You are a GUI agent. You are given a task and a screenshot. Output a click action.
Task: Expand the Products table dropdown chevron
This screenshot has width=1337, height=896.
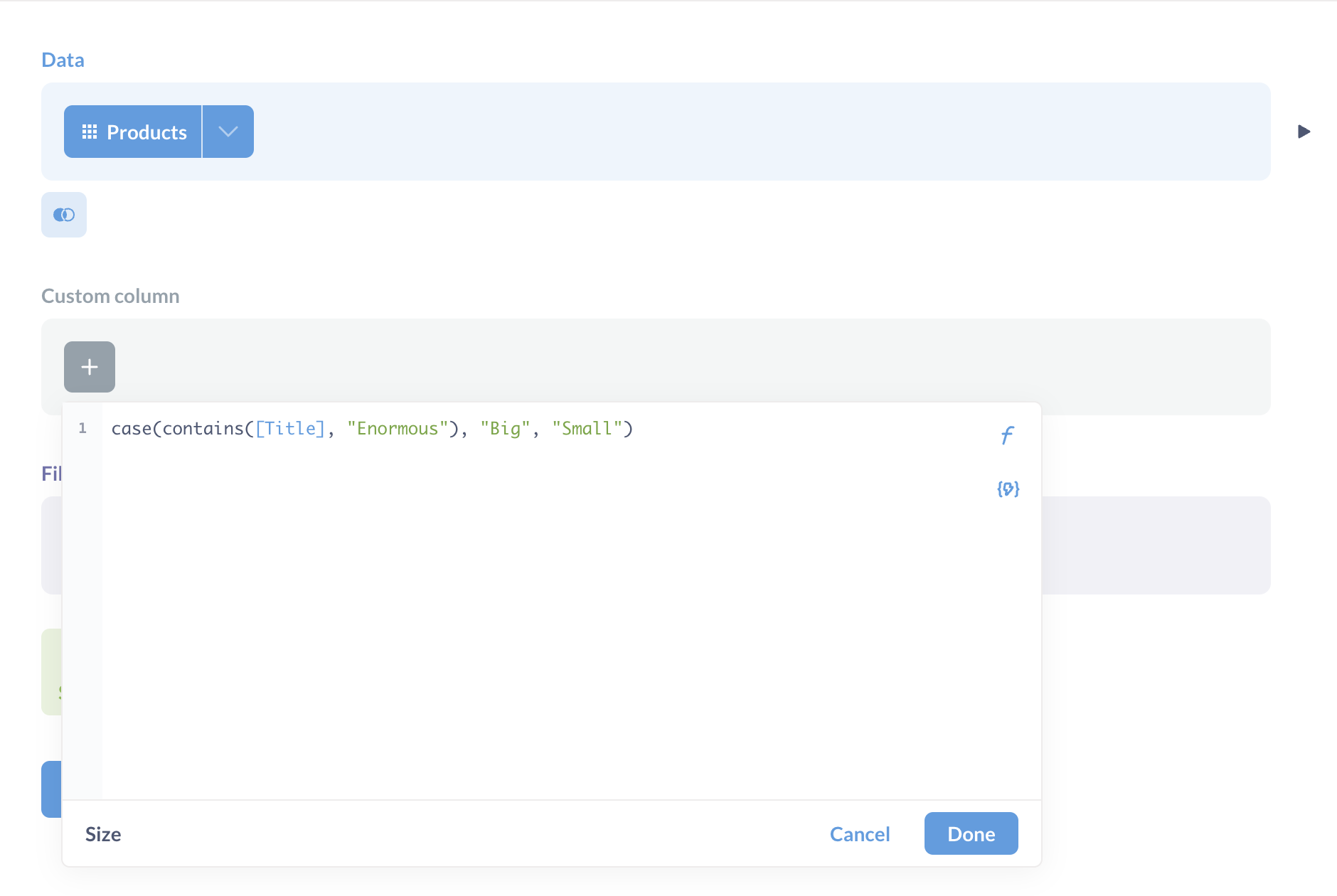(228, 132)
